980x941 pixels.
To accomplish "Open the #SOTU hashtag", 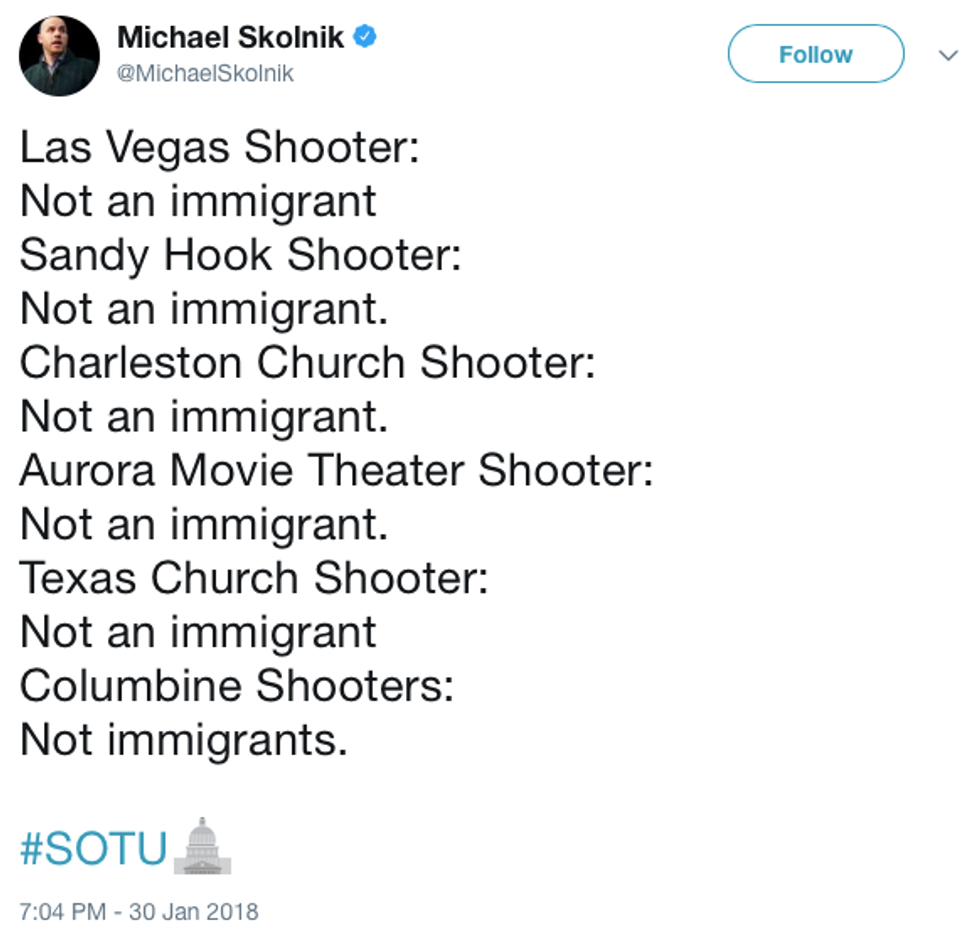I will tap(94, 848).
